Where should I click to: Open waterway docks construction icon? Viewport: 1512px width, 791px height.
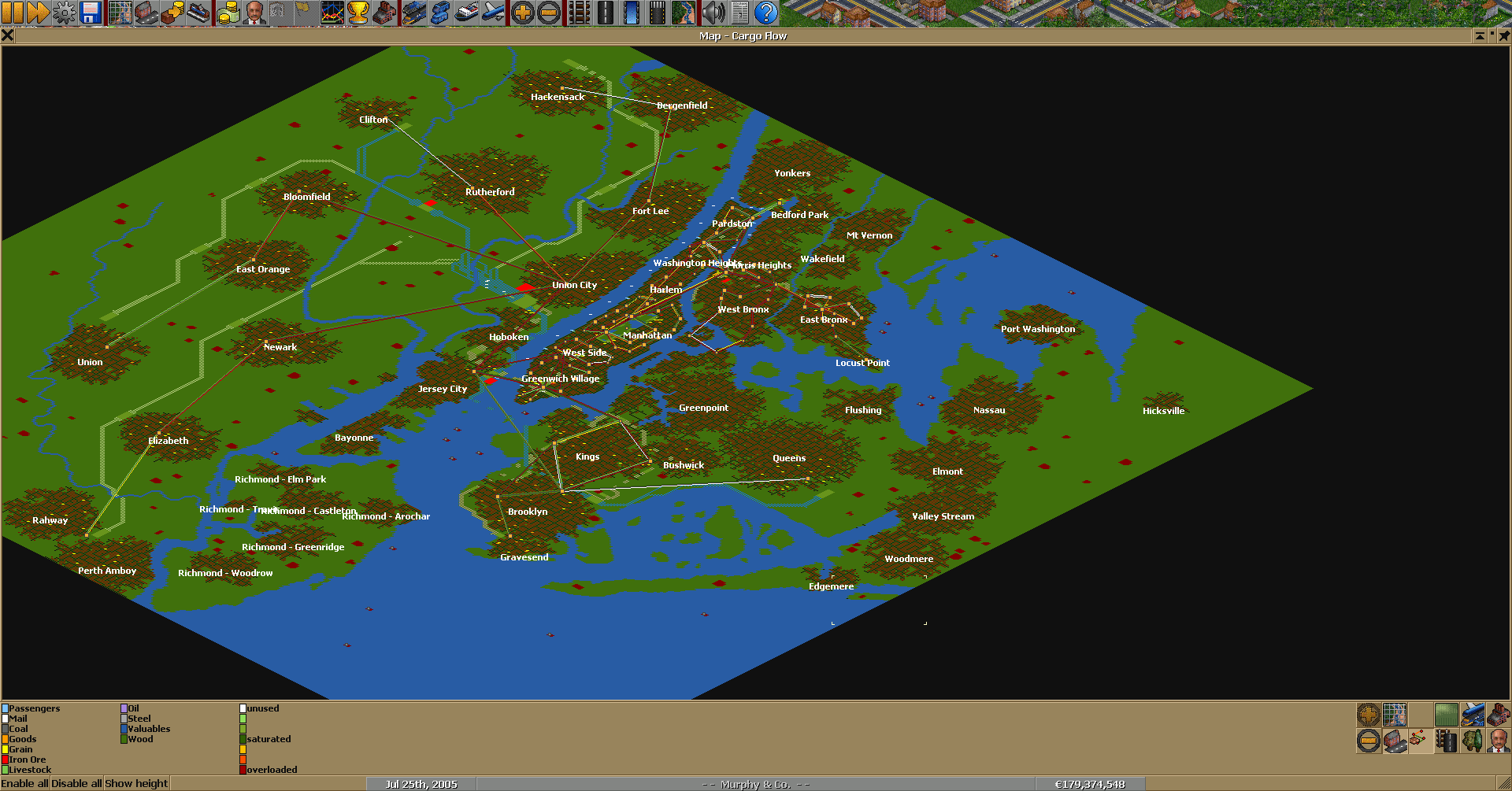point(632,13)
